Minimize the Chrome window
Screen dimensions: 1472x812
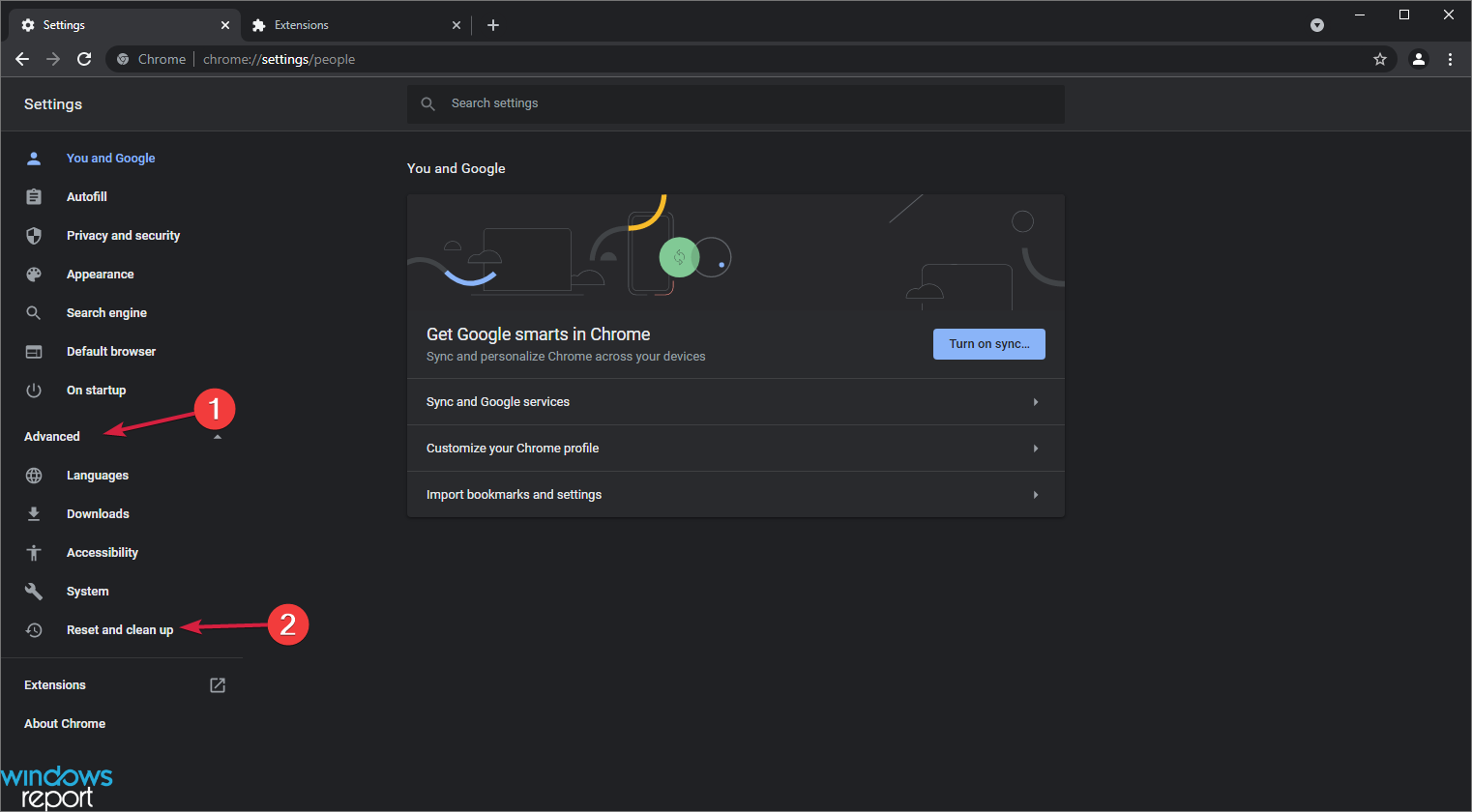[1360, 14]
